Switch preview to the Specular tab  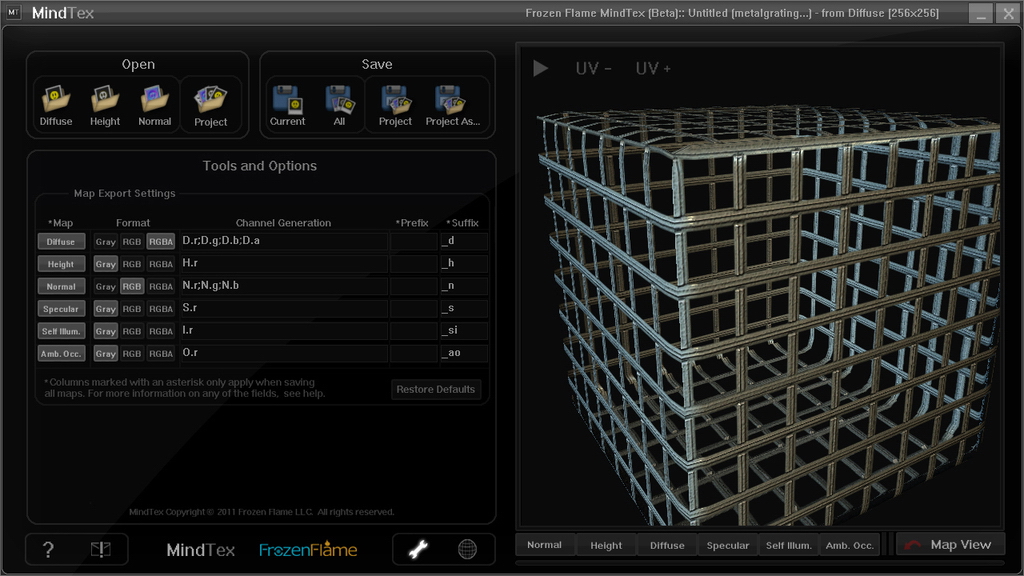(x=727, y=546)
